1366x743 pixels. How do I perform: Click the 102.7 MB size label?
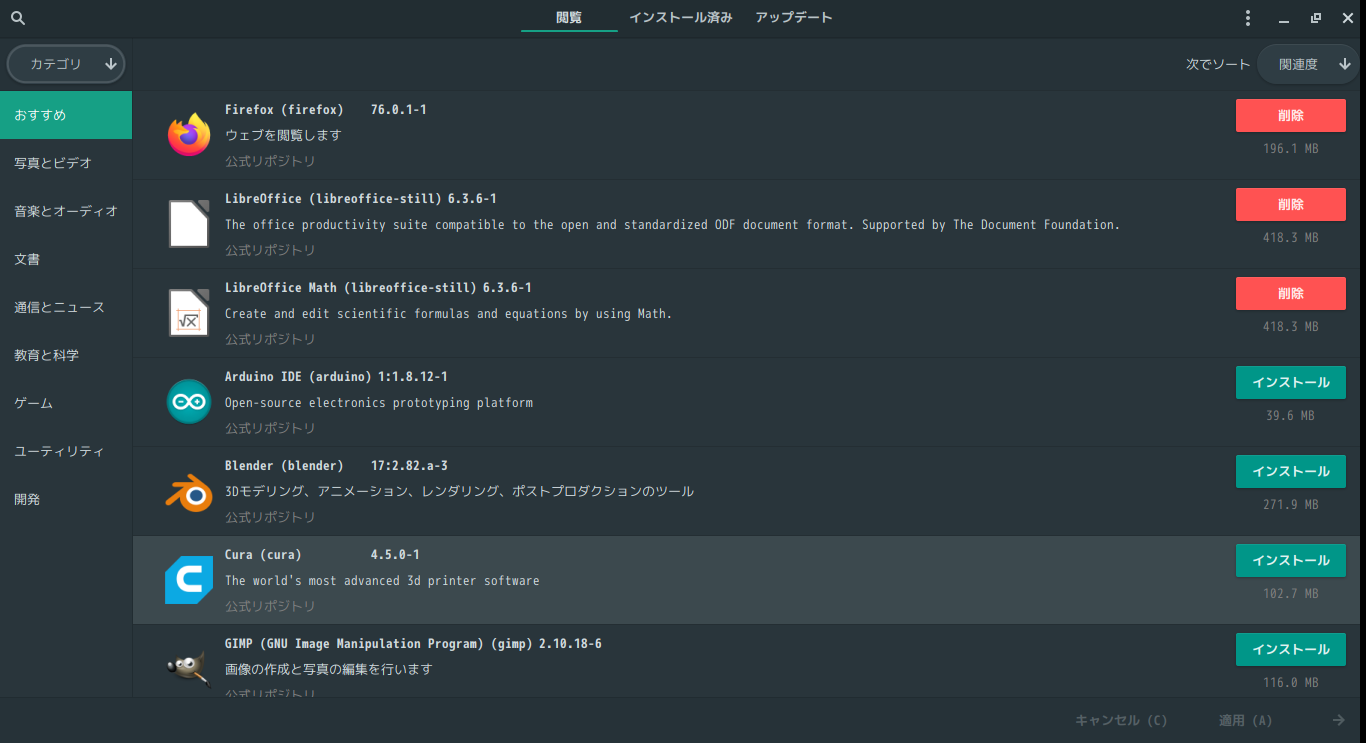[1291, 593]
